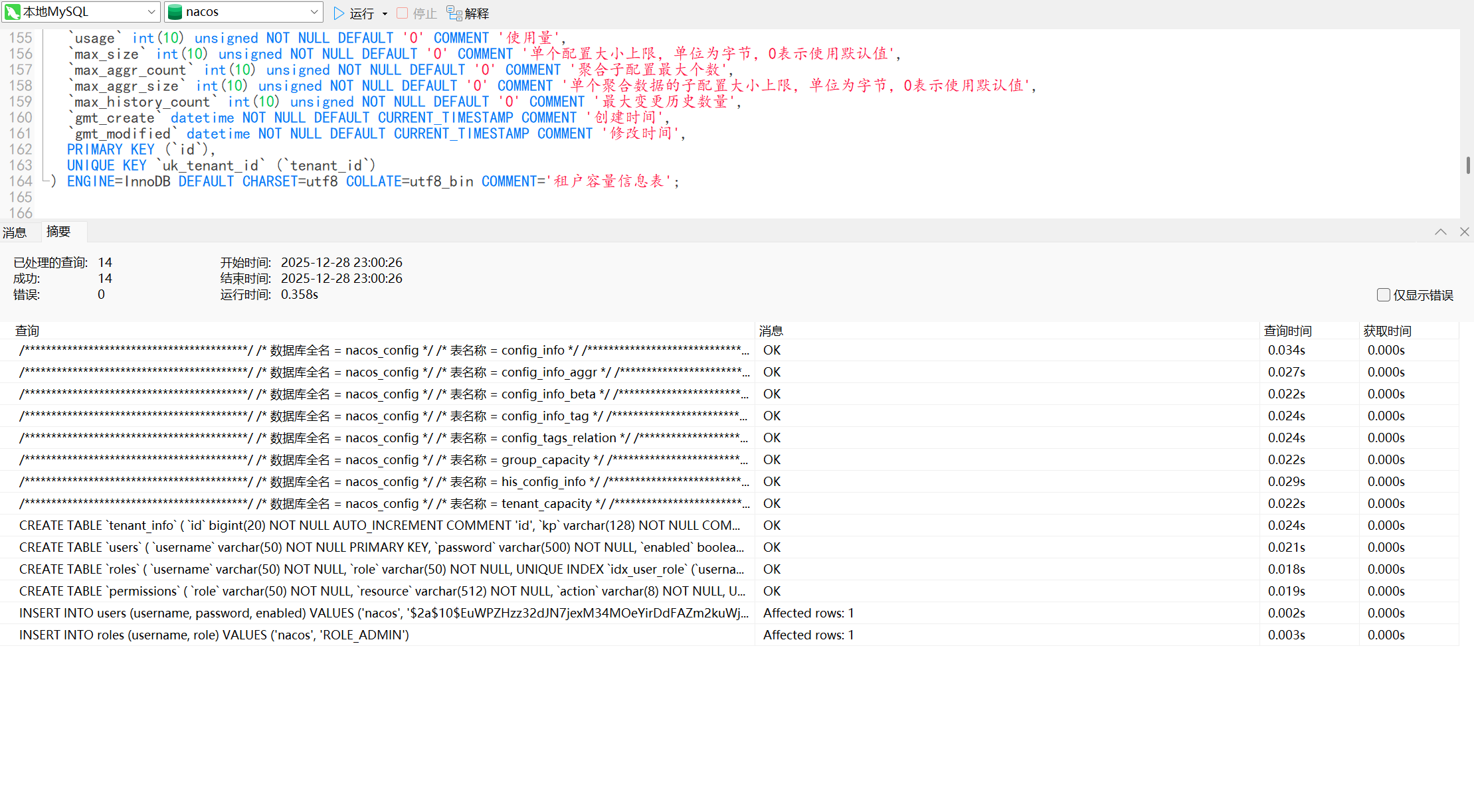
Task: Click the Stop (停止) icon
Action: pyautogui.click(x=403, y=13)
